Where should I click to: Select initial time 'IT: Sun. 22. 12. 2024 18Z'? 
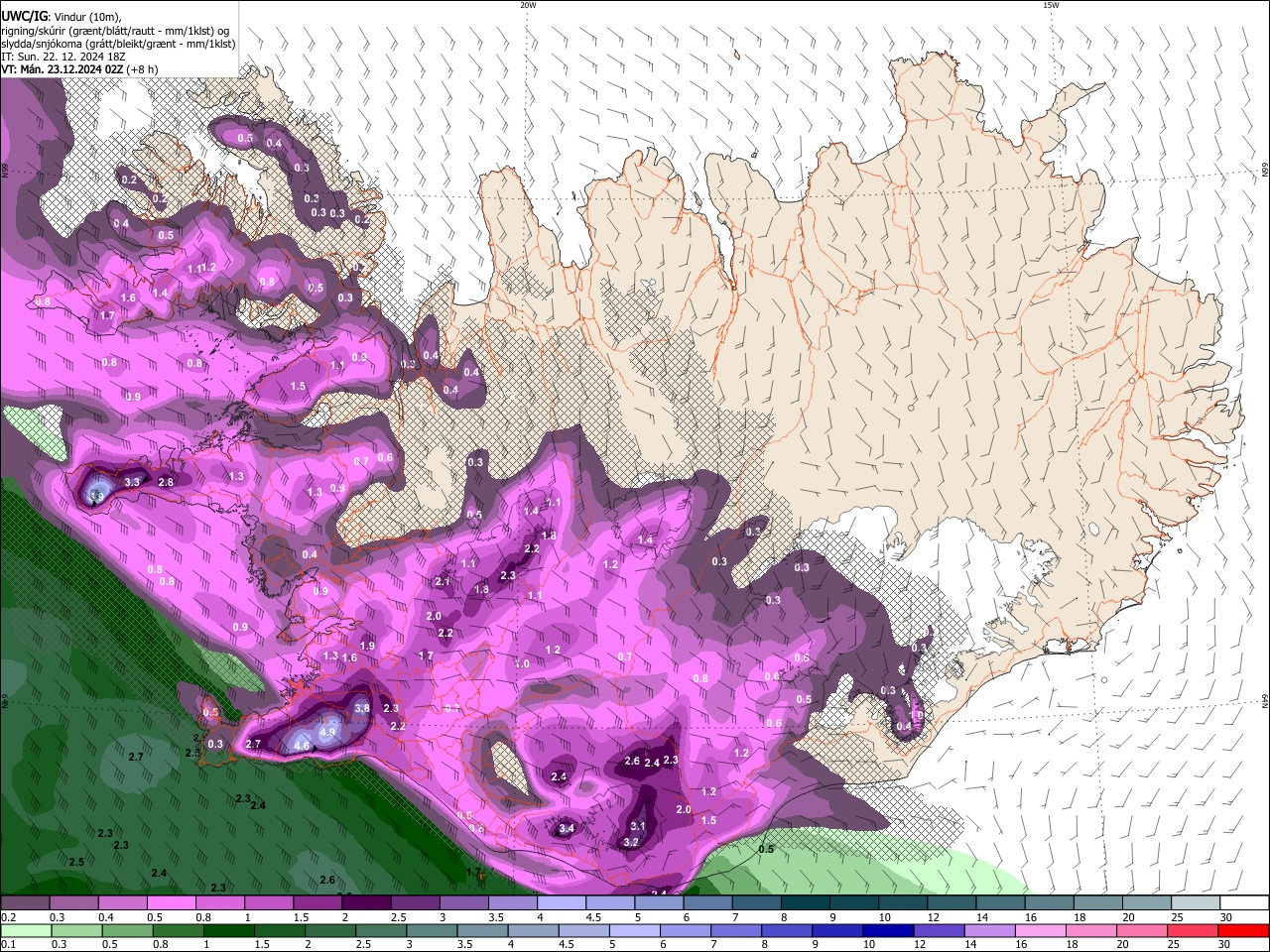(x=63, y=57)
